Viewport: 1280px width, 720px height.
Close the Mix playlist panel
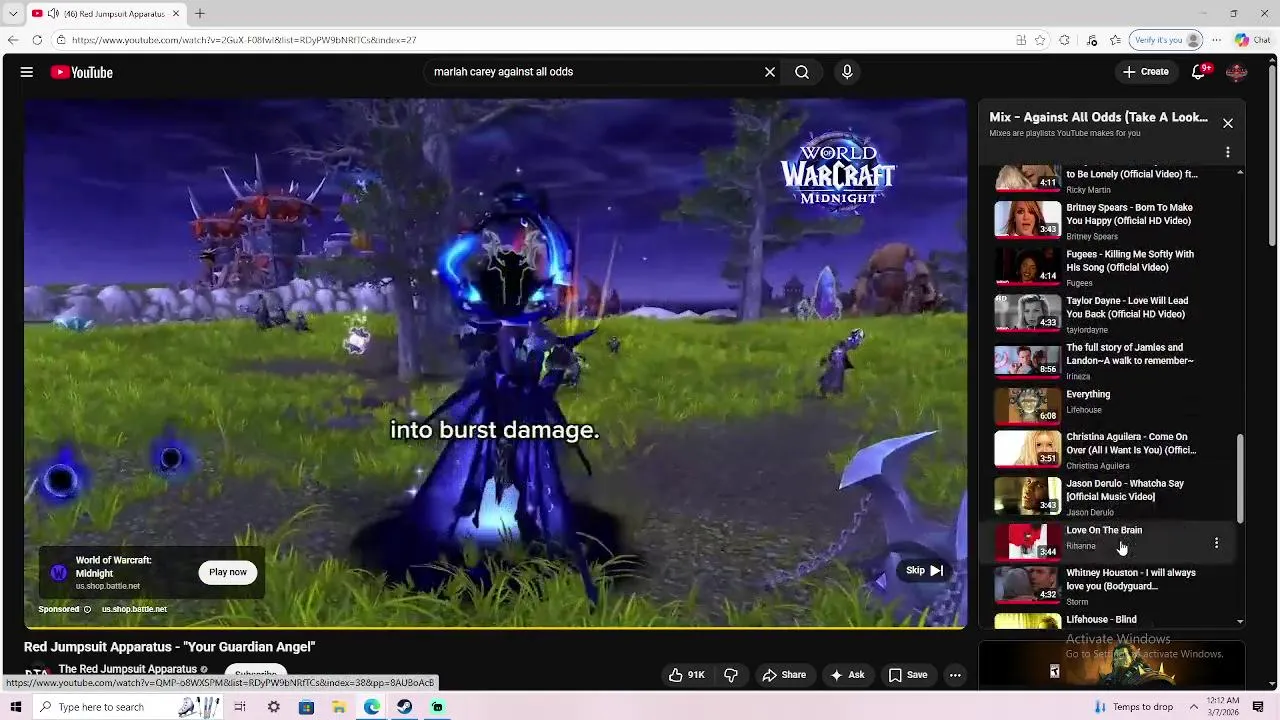[1228, 123]
